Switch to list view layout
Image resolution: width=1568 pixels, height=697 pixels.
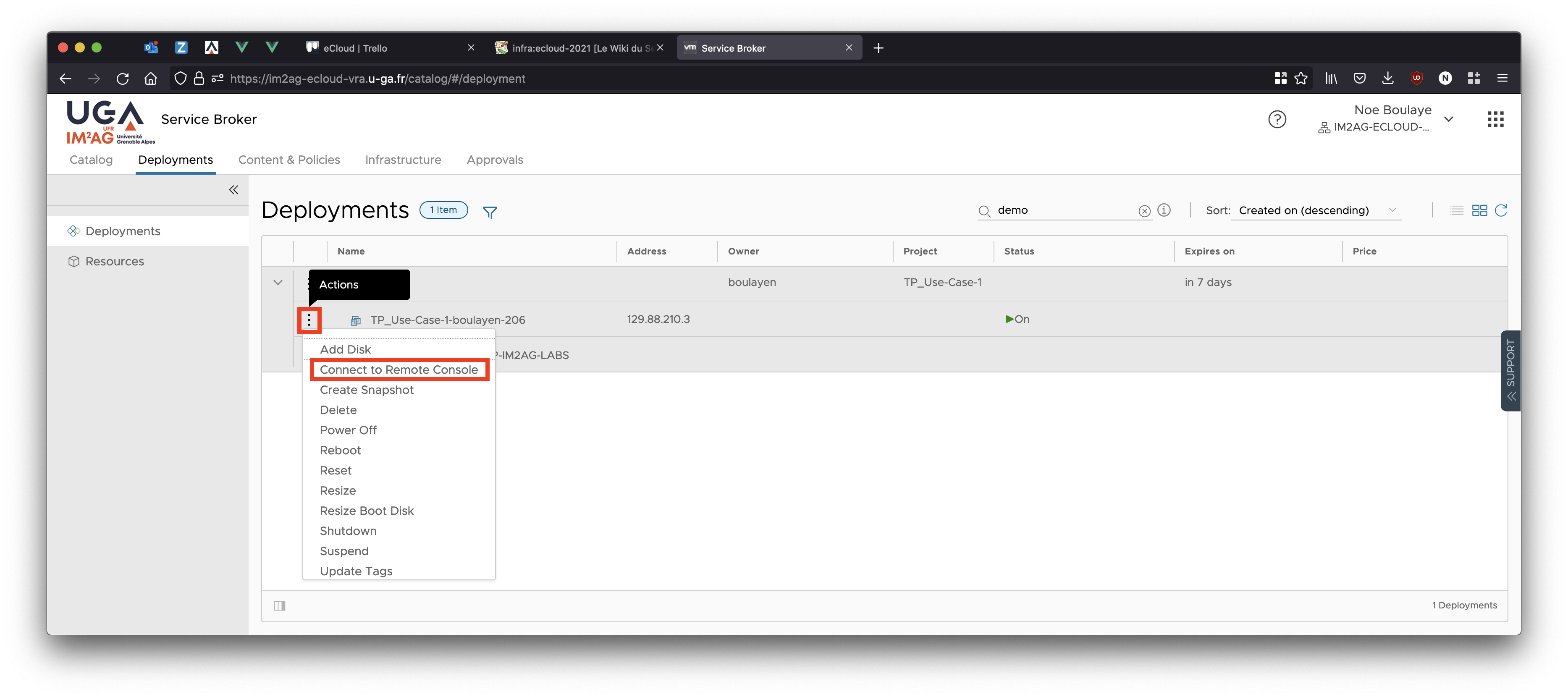pos(1456,210)
